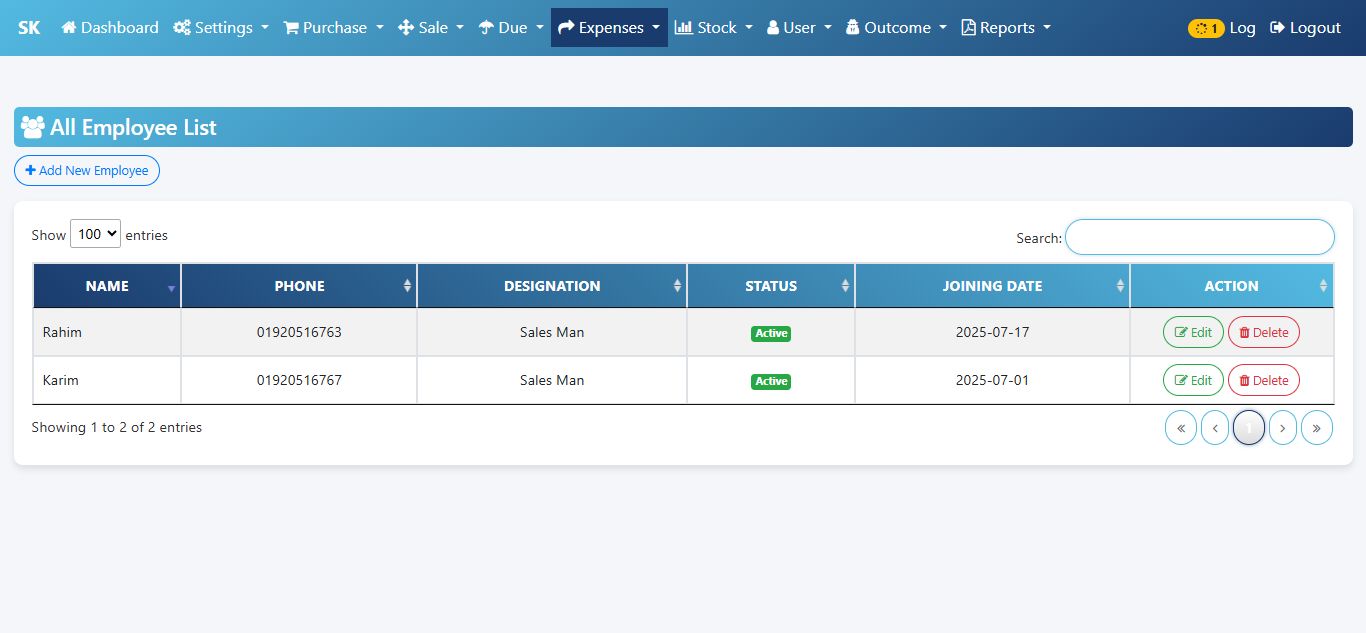This screenshot has width=1366, height=633.
Task: Click Sales Man designation in Rahim's row
Action: (552, 332)
